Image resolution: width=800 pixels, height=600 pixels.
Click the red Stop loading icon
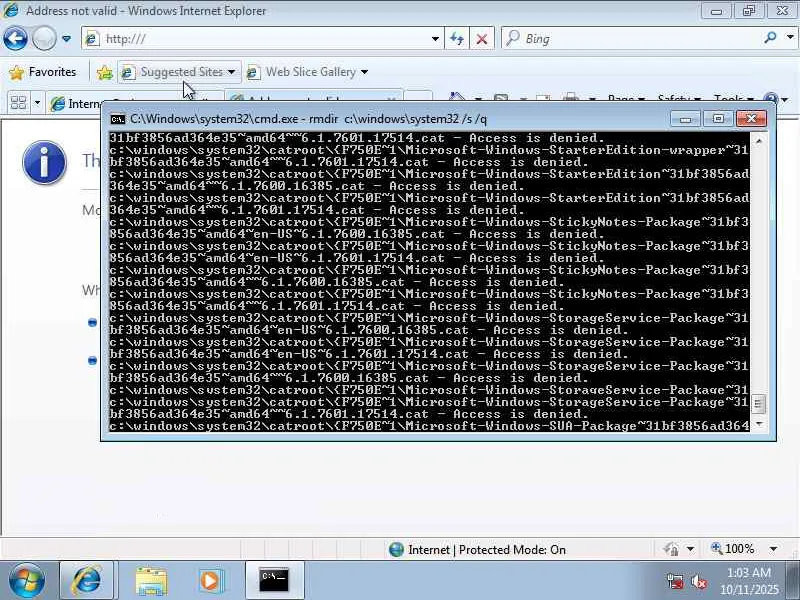[482, 39]
